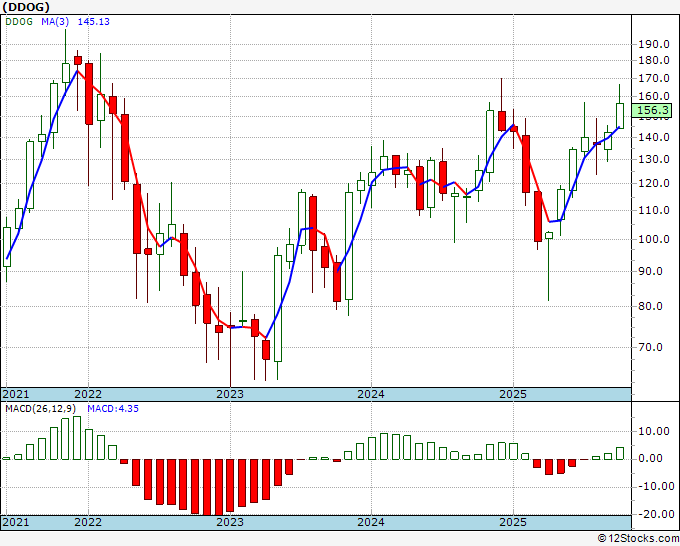This screenshot has width=680, height=546.
Task: Click 2024 on the MACD panel timeline
Action: tap(371, 522)
